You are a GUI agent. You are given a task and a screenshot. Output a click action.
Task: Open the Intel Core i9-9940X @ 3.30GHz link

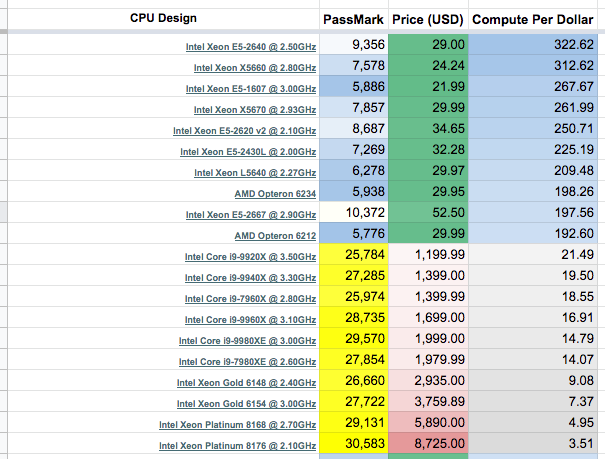tap(250, 278)
